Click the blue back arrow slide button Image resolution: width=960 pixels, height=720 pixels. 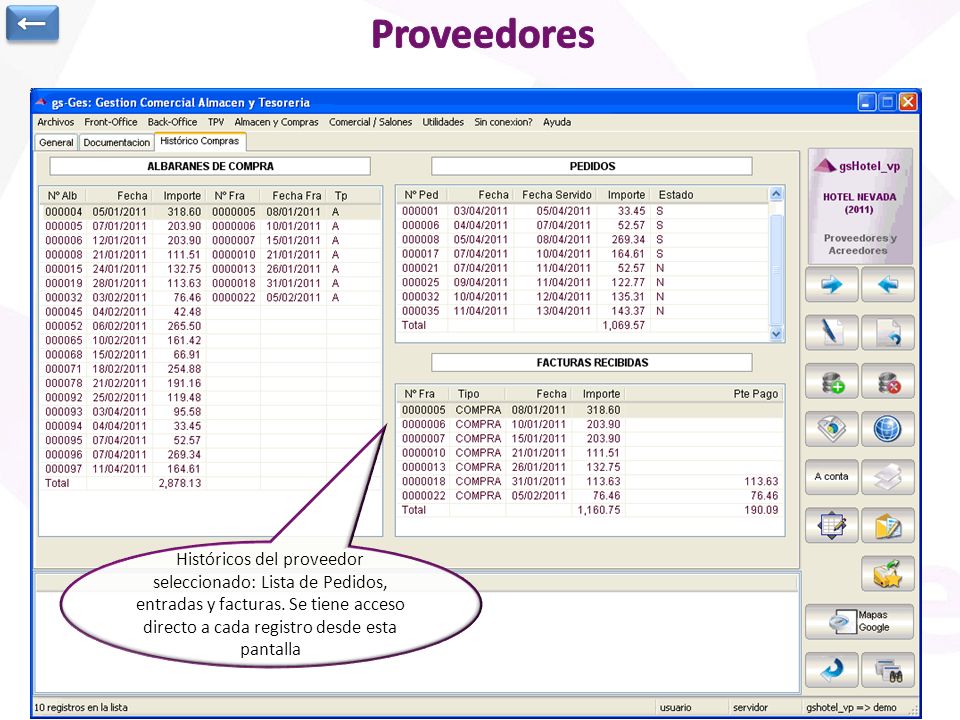pyautogui.click(x=32, y=24)
